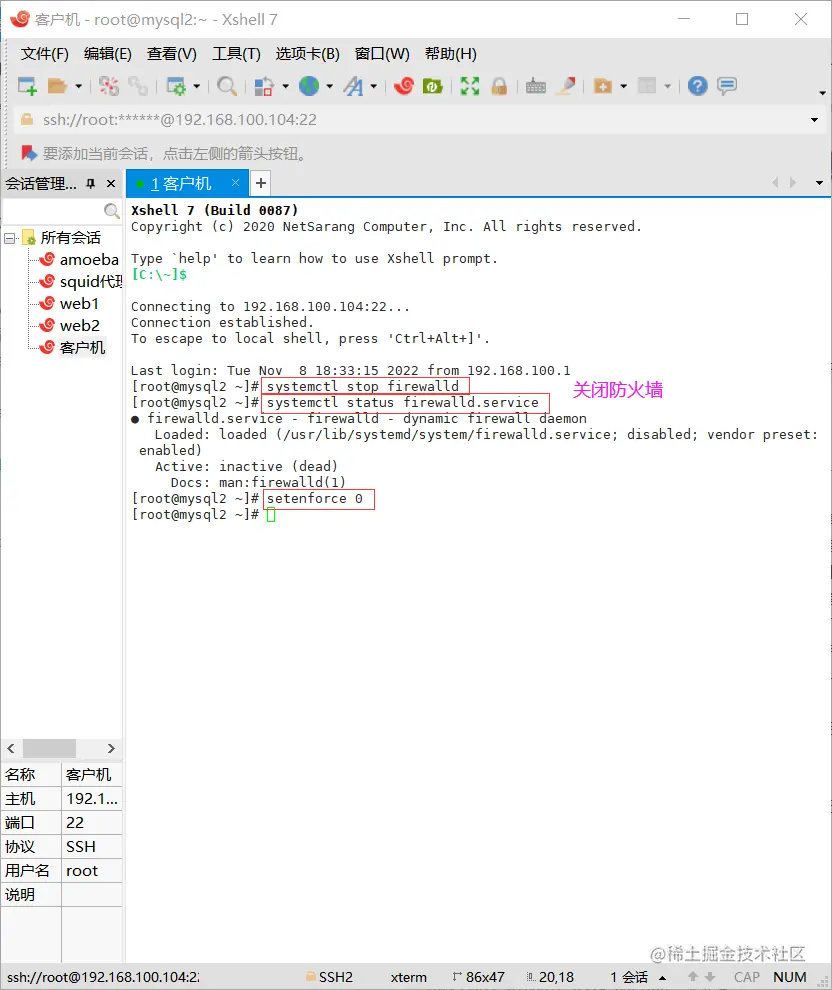This screenshot has height=990, width=832.
Task: Click the keyboard mapping toolbar icon
Action: 536,86
